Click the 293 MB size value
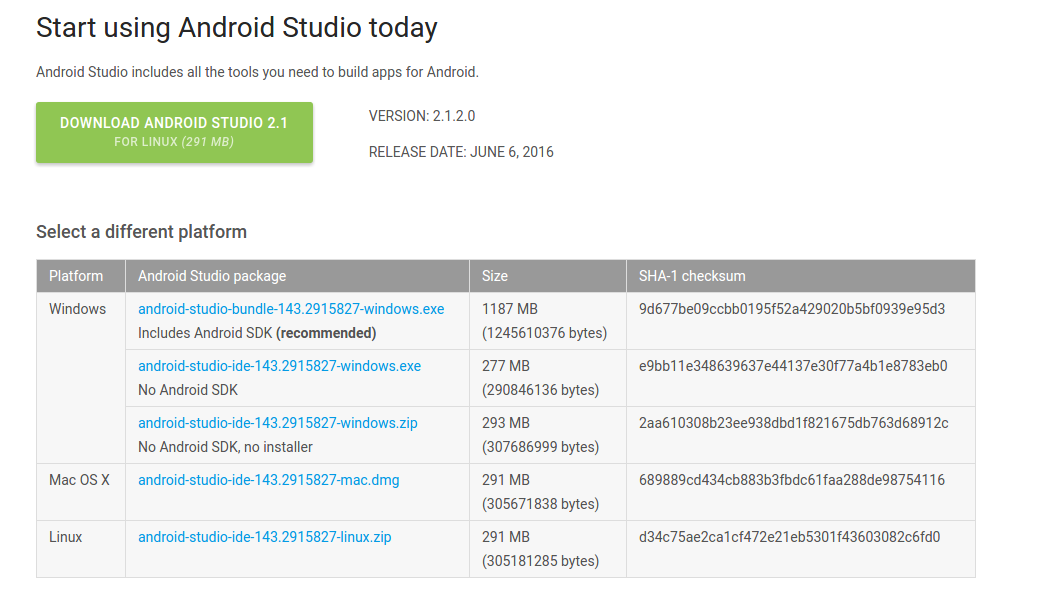Screen dimensions: 1062x615 click(x=506, y=423)
